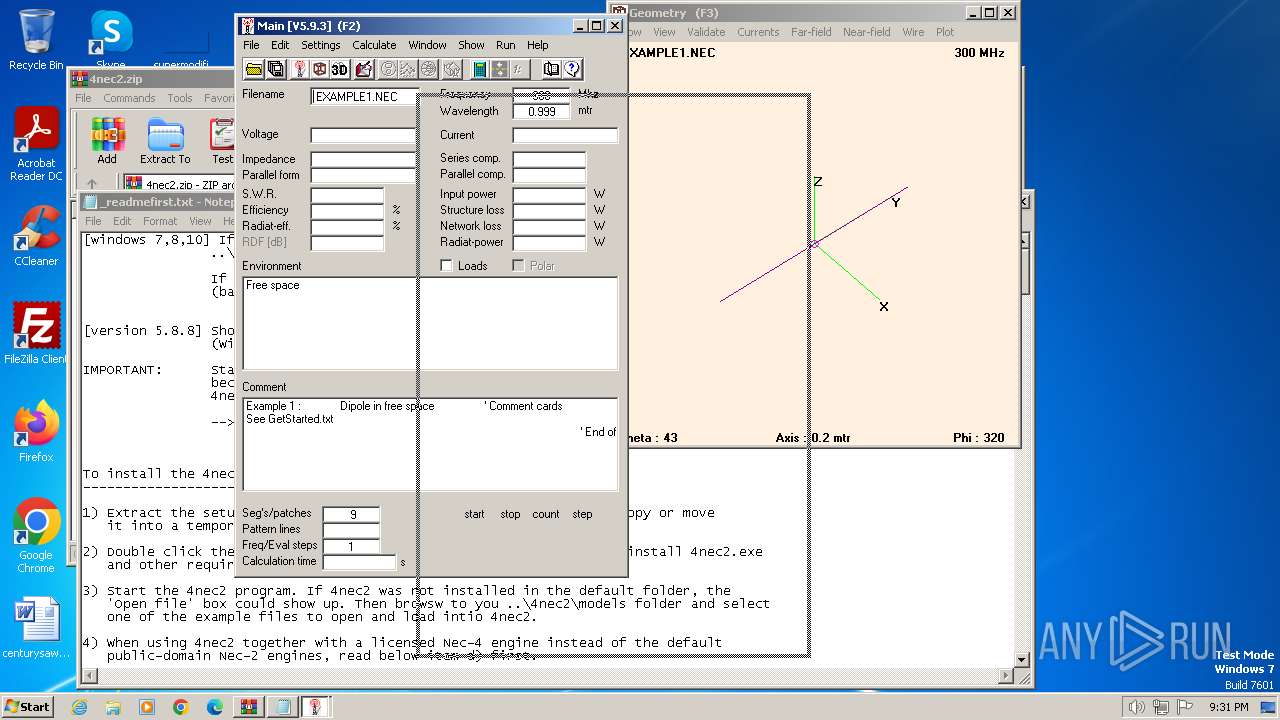Viewport: 1280px width, 720px height.
Task: Enable the Loads checkbox
Action: point(447,266)
